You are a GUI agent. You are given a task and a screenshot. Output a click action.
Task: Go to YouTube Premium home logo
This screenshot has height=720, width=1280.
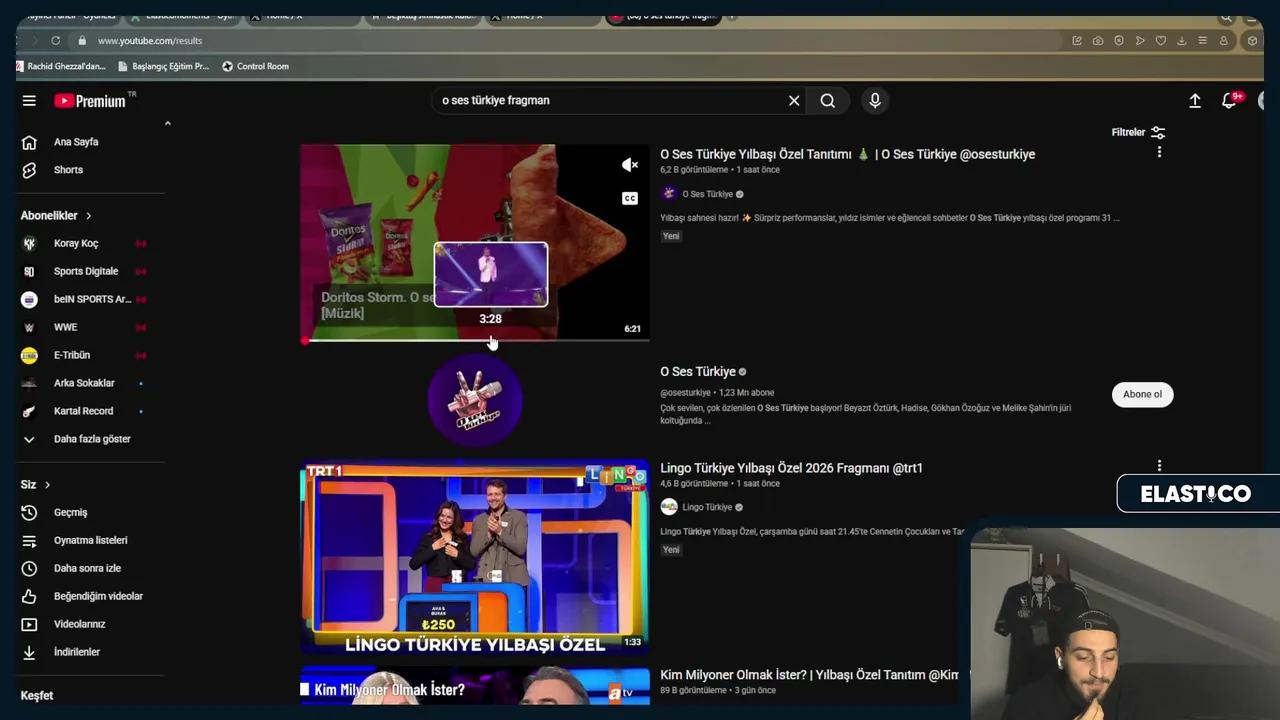pyautogui.click(x=90, y=101)
